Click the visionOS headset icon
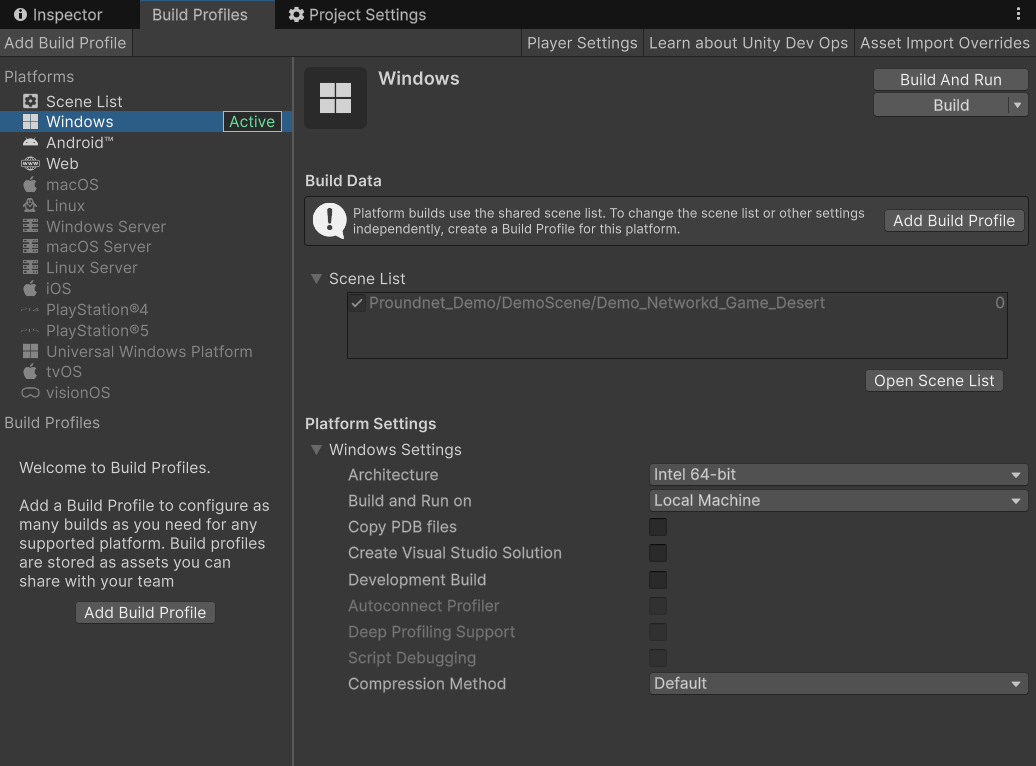 30,393
